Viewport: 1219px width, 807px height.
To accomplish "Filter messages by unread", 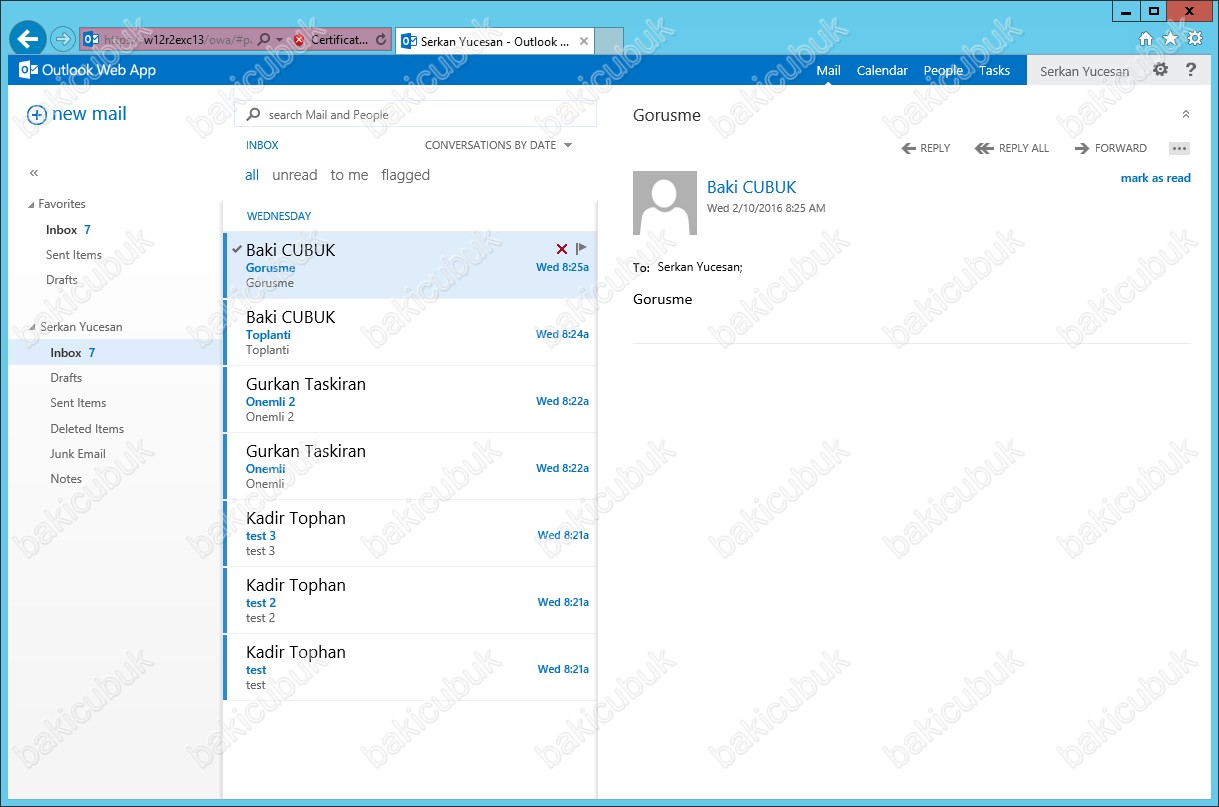I will (x=294, y=175).
